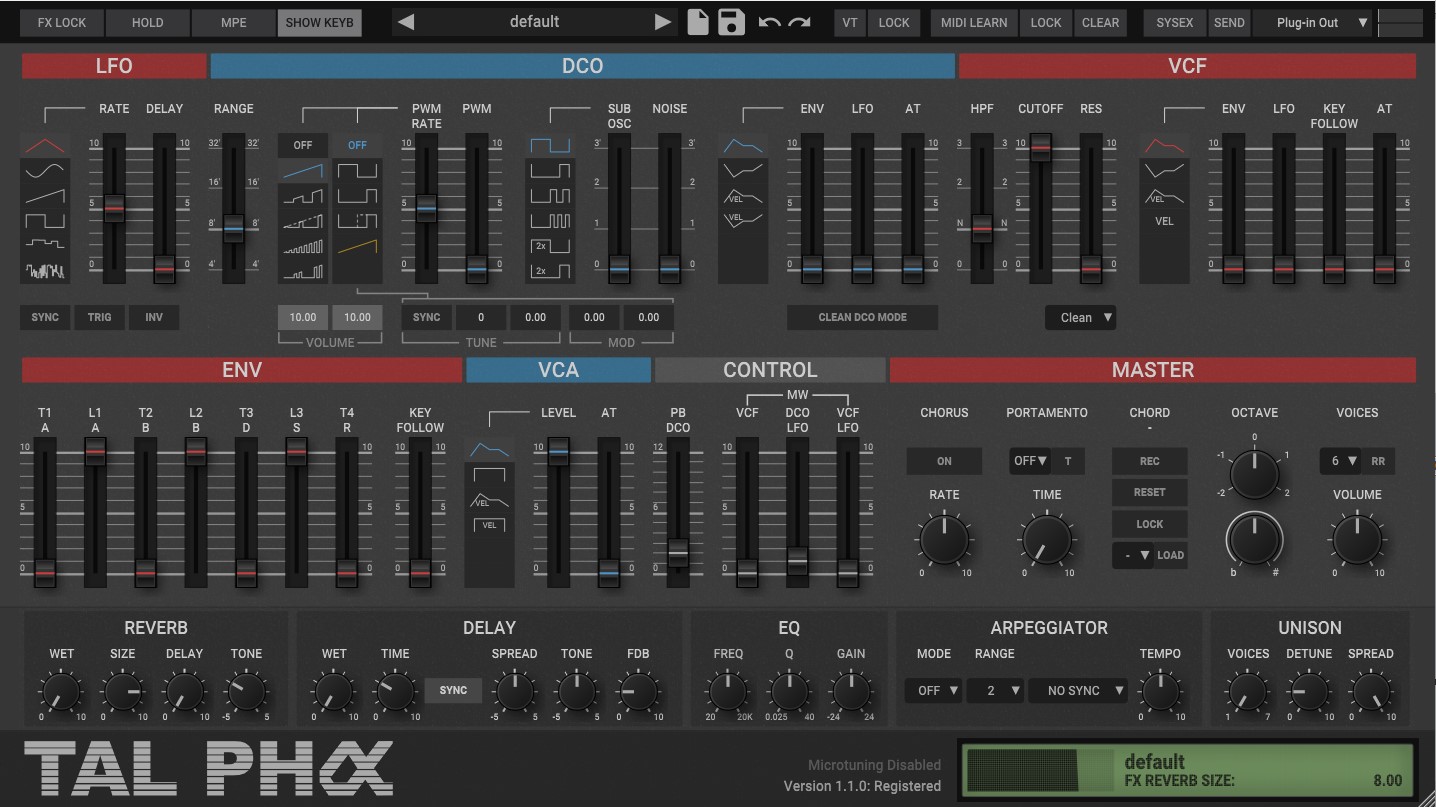This screenshot has height=807, width=1436.
Task: Toggle the LFO TRIG button
Action: tap(99, 318)
